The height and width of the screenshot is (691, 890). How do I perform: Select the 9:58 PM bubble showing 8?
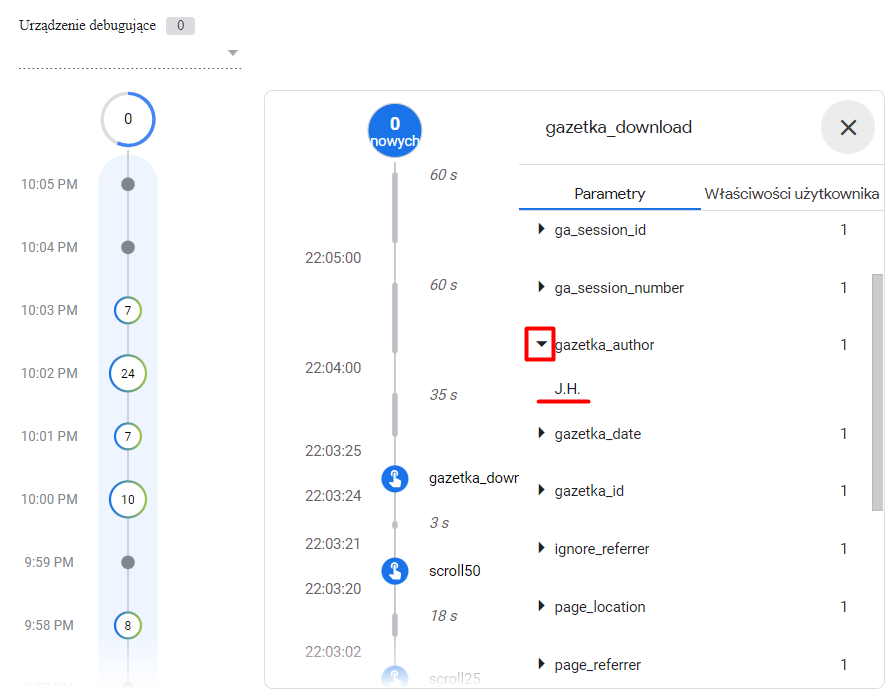pyautogui.click(x=128, y=625)
